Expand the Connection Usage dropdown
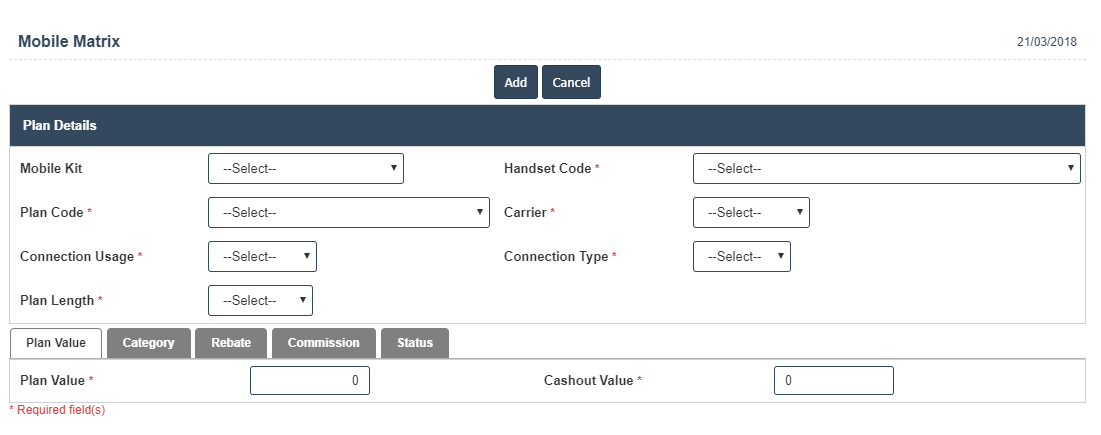The image size is (1101, 435). click(262, 257)
